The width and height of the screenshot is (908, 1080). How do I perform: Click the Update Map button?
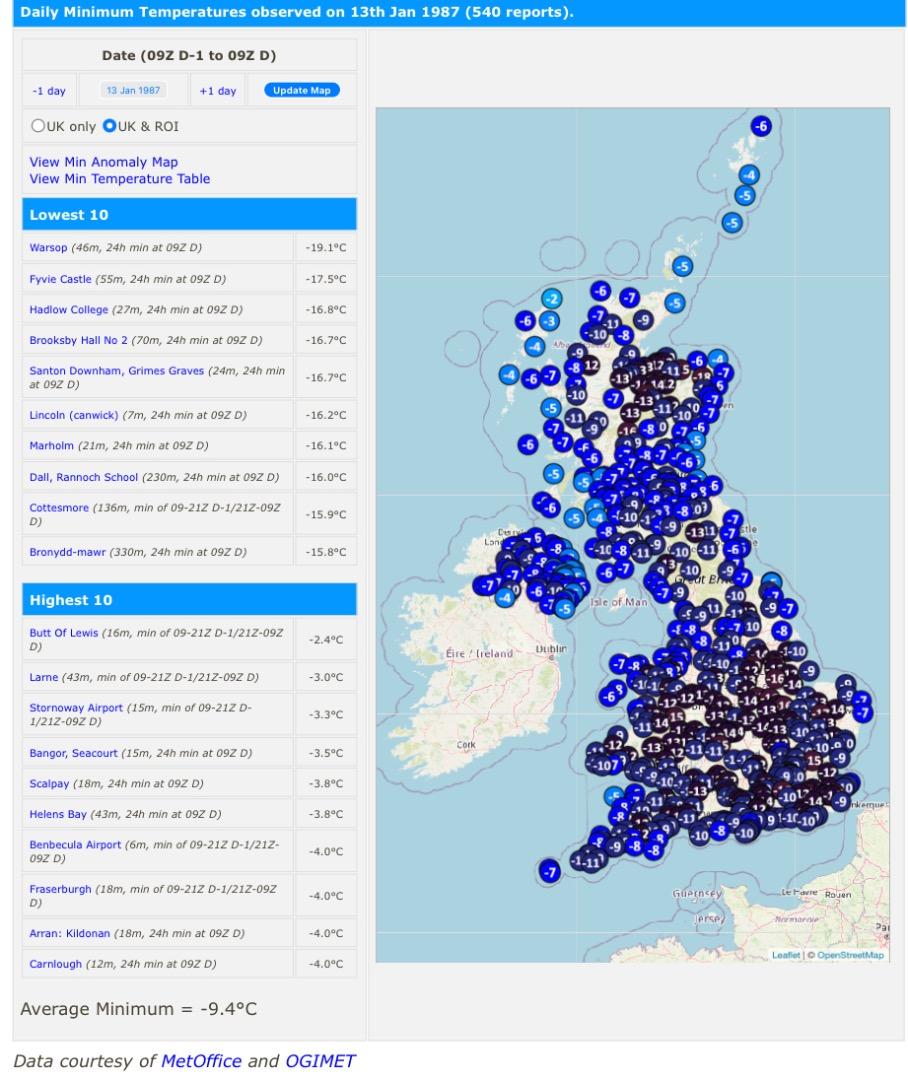(x=302, y=90)
